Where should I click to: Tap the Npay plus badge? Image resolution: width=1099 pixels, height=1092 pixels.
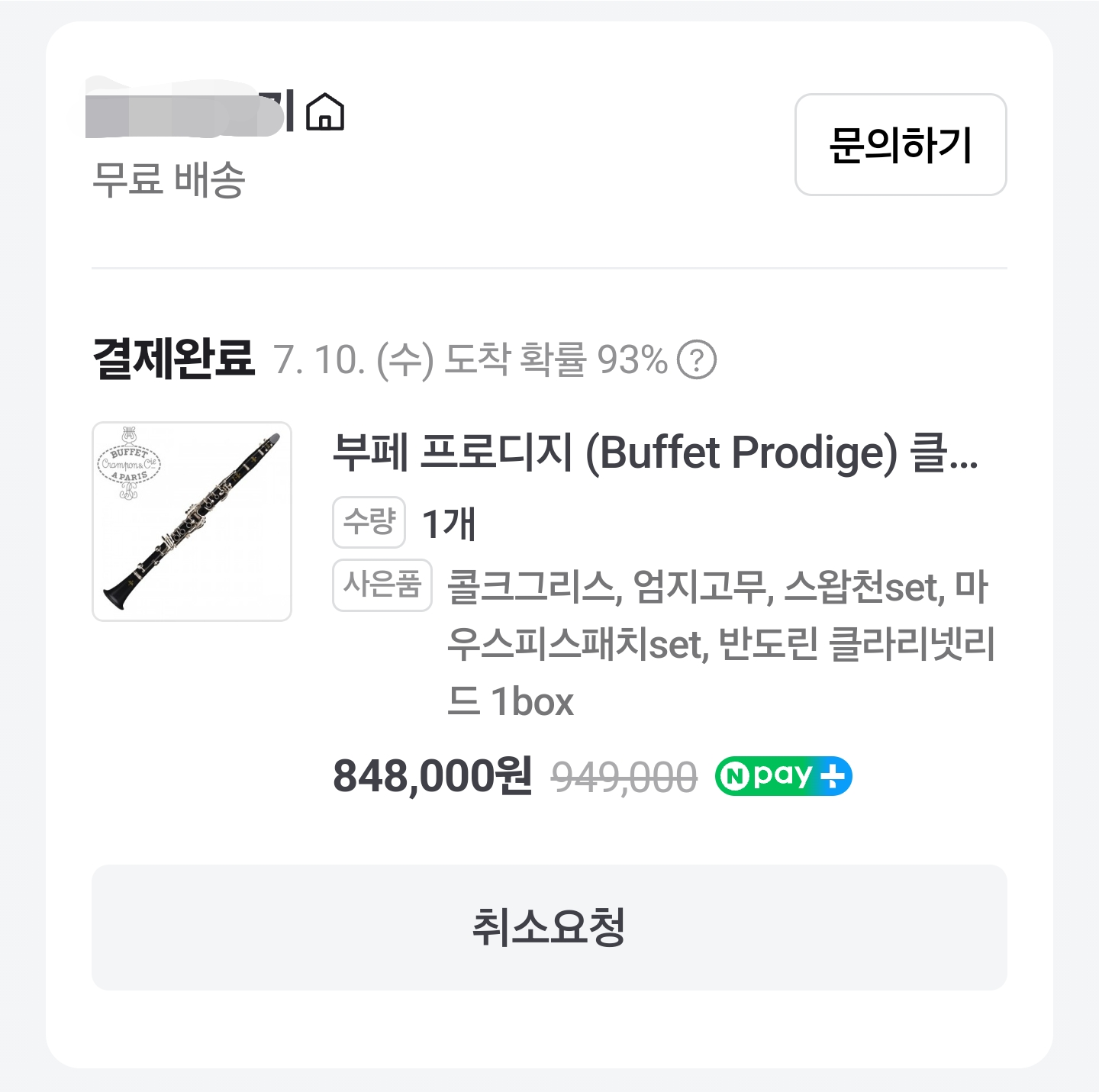click(783, 776)
